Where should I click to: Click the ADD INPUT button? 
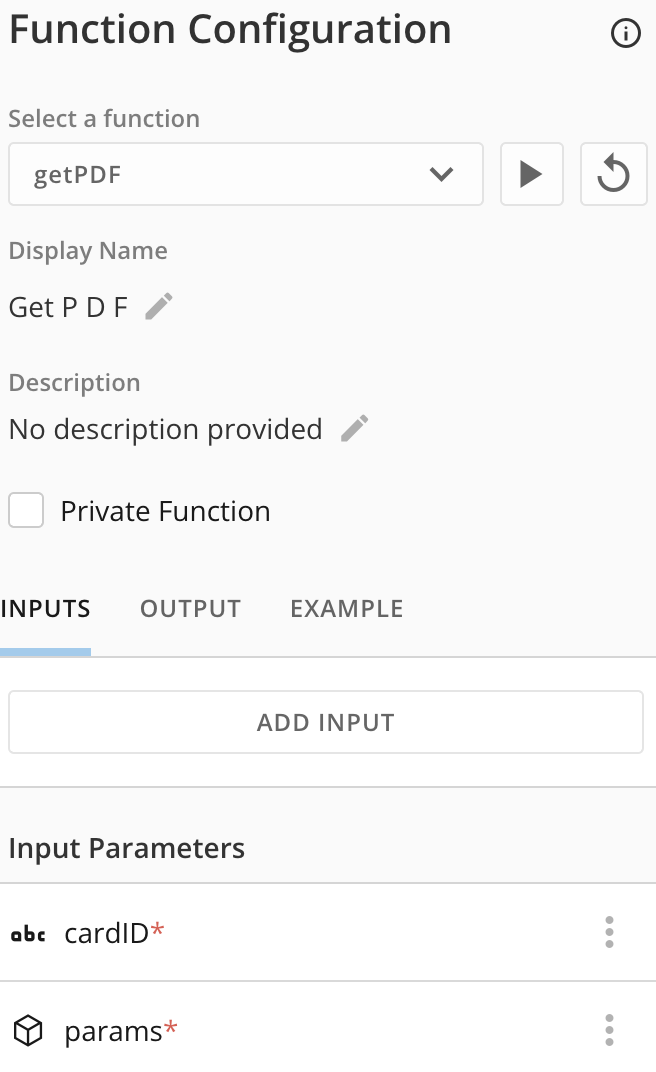coord(326,721)
